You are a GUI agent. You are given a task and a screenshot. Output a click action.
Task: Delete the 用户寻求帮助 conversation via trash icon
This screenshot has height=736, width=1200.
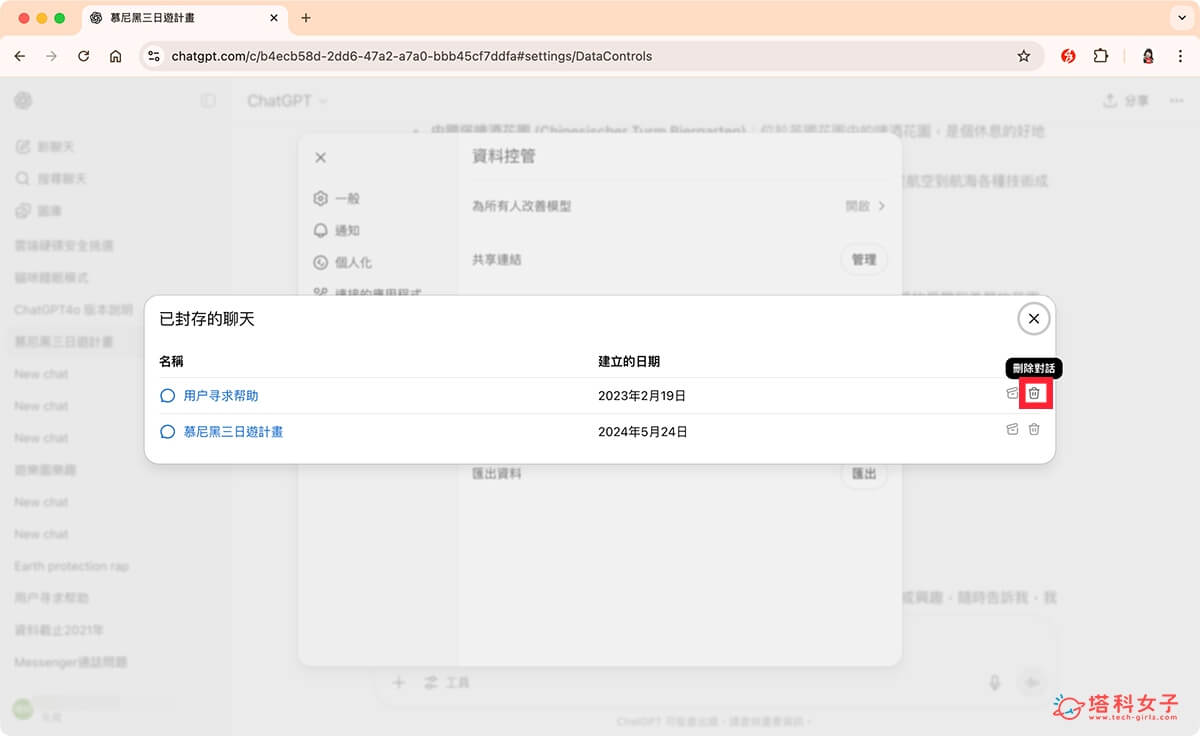click(x=1034, y=395)
